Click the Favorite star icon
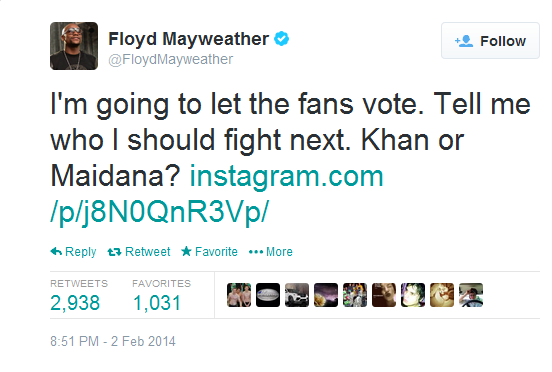This screenshot has height=372, width=552. click(186, 251)
